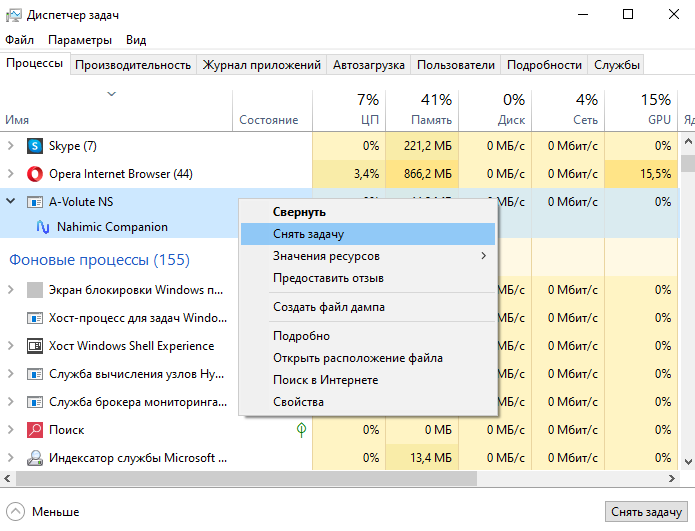This screenshot has height=531, width=695.
Task: Click the Экран блокировки Windows icon
Action: (x=35, y=290)
